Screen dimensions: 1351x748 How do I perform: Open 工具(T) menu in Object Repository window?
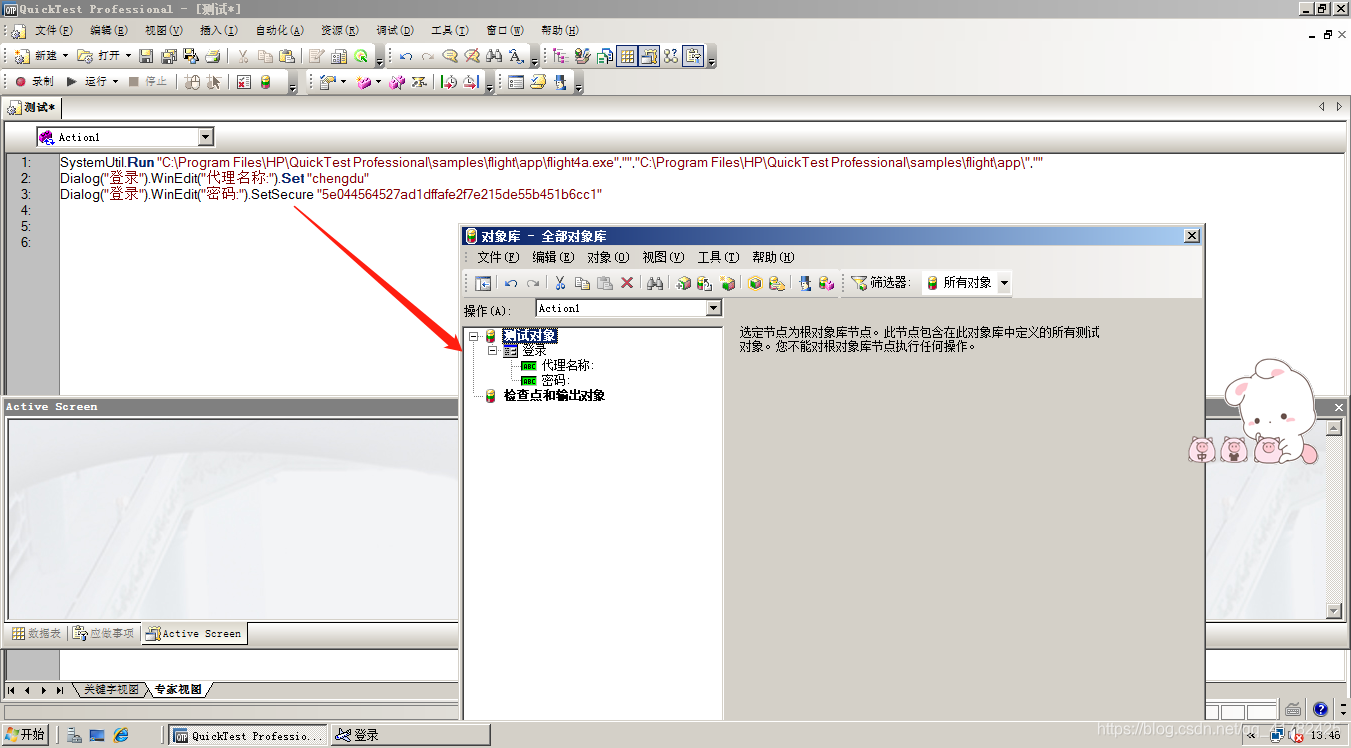[x=718, y=257]
